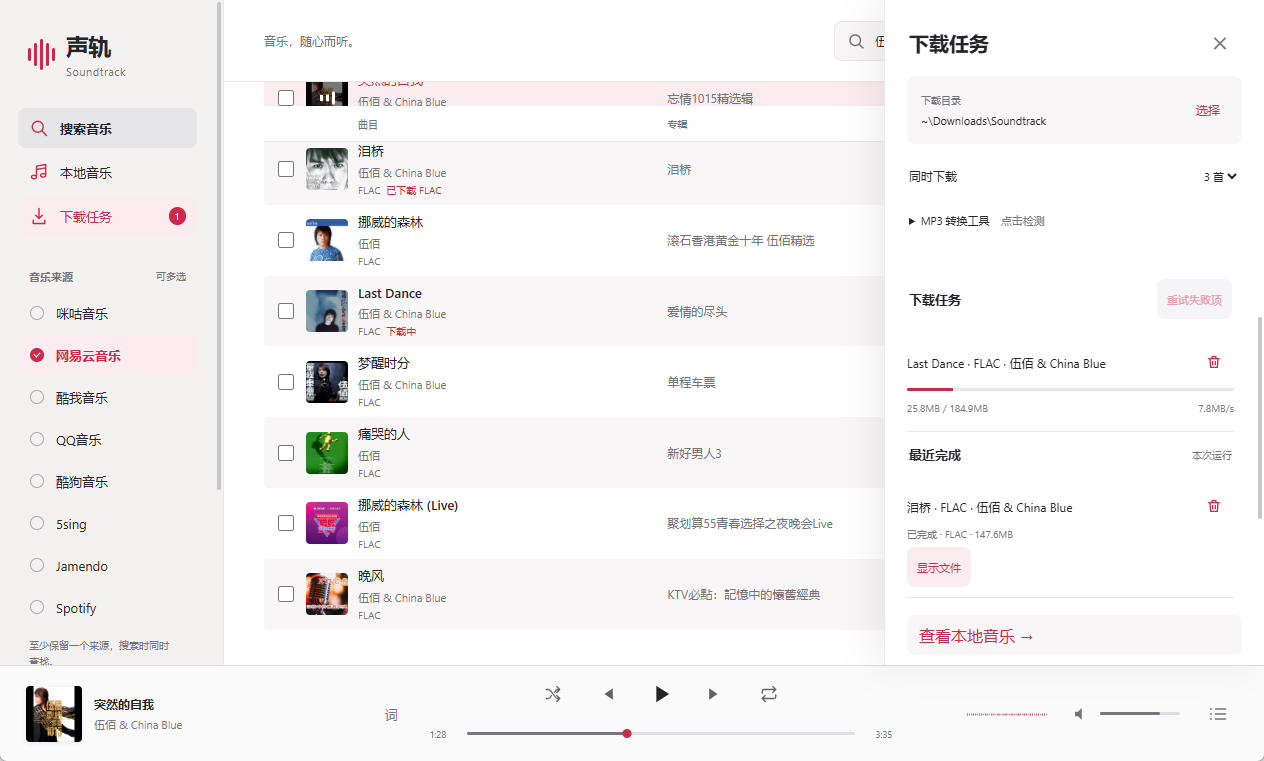The width and height of the screenshot is (1264, 761).
Task: Delete the completed 泪桥 download entry
Action: click(1214, 506)
